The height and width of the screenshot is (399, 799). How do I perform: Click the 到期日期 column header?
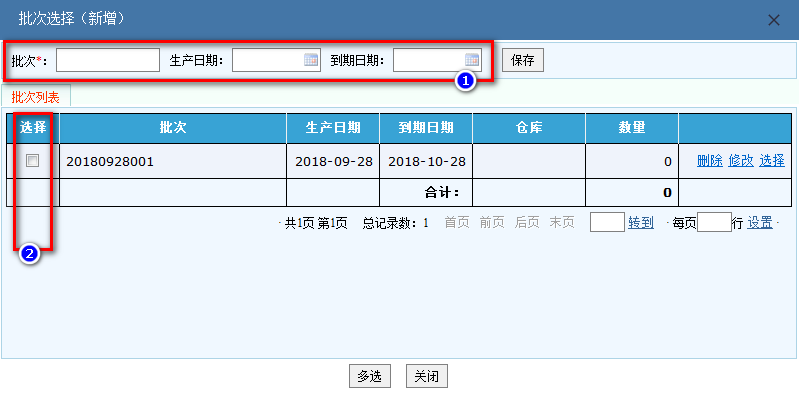click(426, 128)
